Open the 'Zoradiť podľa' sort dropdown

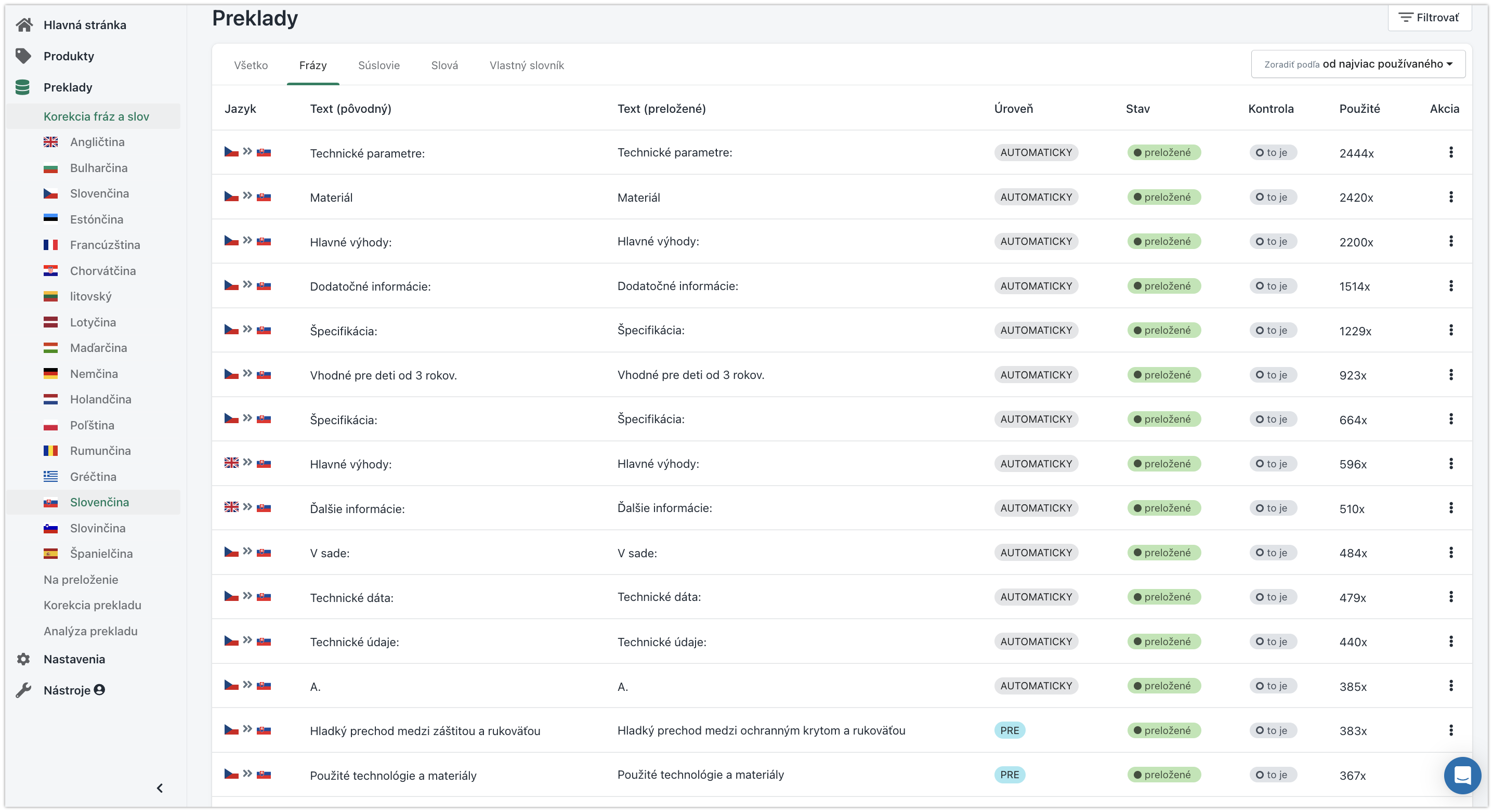click(1358, 64)
